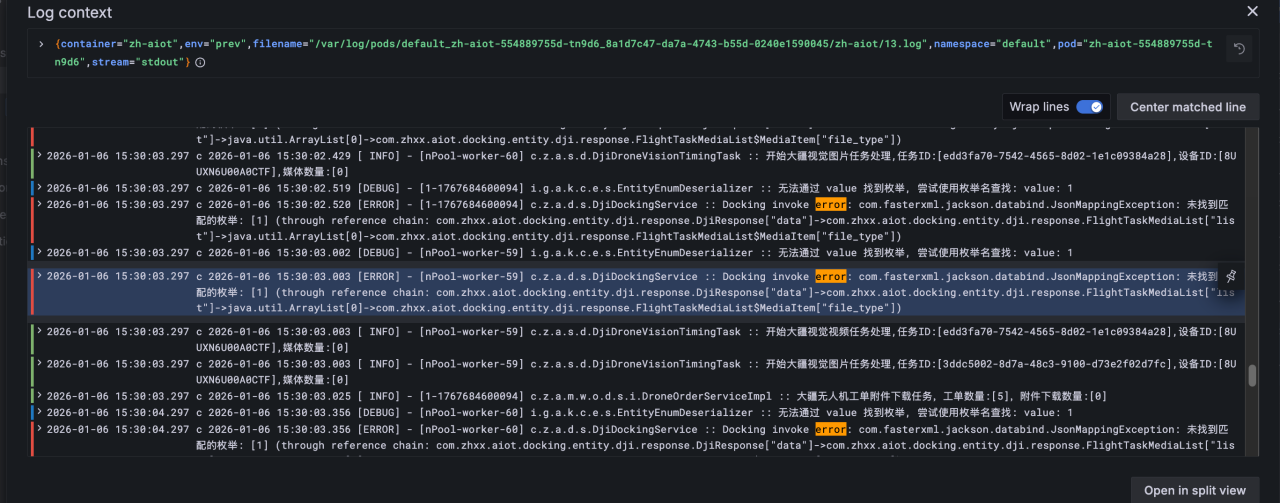Close the Log context dialog
This screenshot has height=503, width=1280.
(x=1252, y=11)
